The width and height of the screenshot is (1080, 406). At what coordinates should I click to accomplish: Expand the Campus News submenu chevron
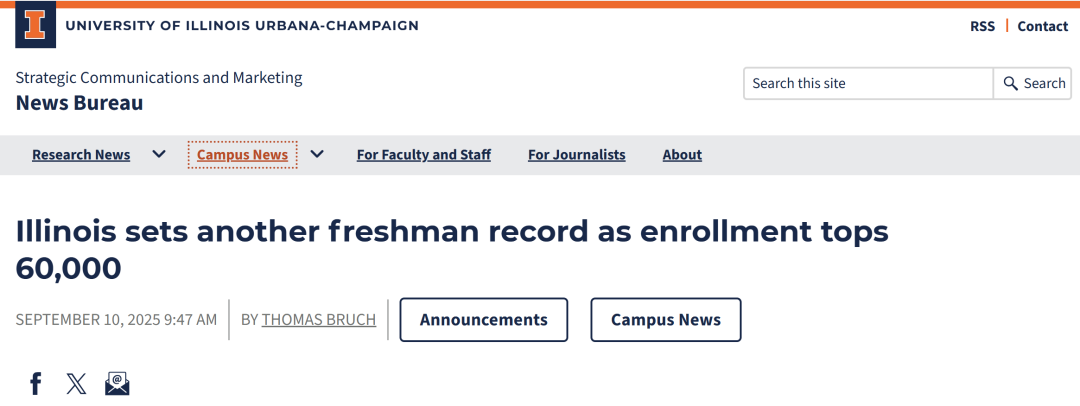point(317,154)
